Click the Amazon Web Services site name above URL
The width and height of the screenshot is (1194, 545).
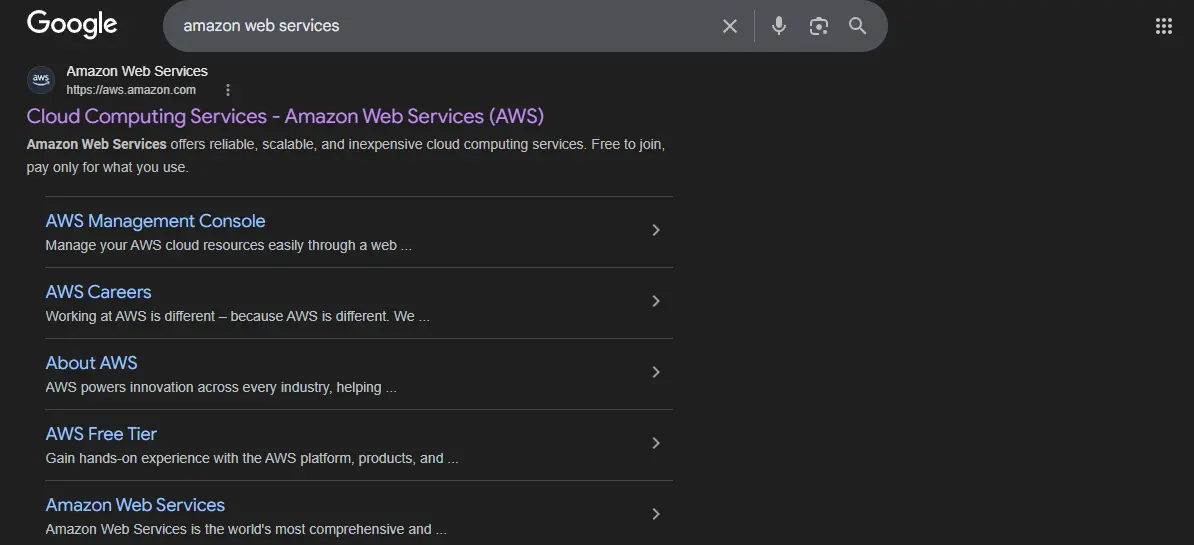coord(137,71)
